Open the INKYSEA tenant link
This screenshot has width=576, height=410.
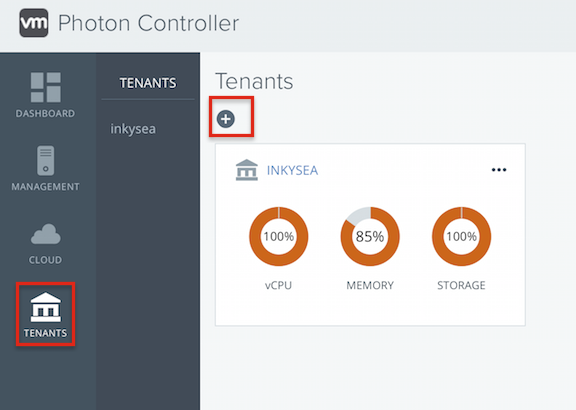(292, 170)
